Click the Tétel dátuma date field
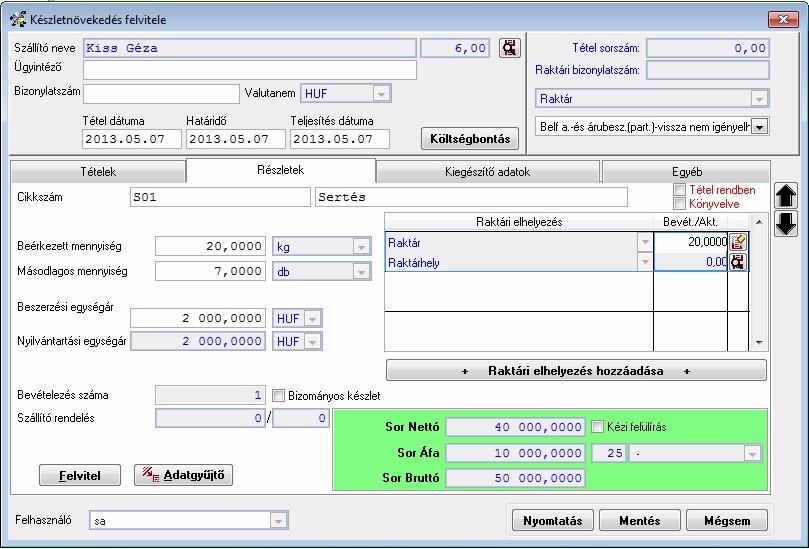The height and width of the screenshot is (549, 809). point(132,139)
